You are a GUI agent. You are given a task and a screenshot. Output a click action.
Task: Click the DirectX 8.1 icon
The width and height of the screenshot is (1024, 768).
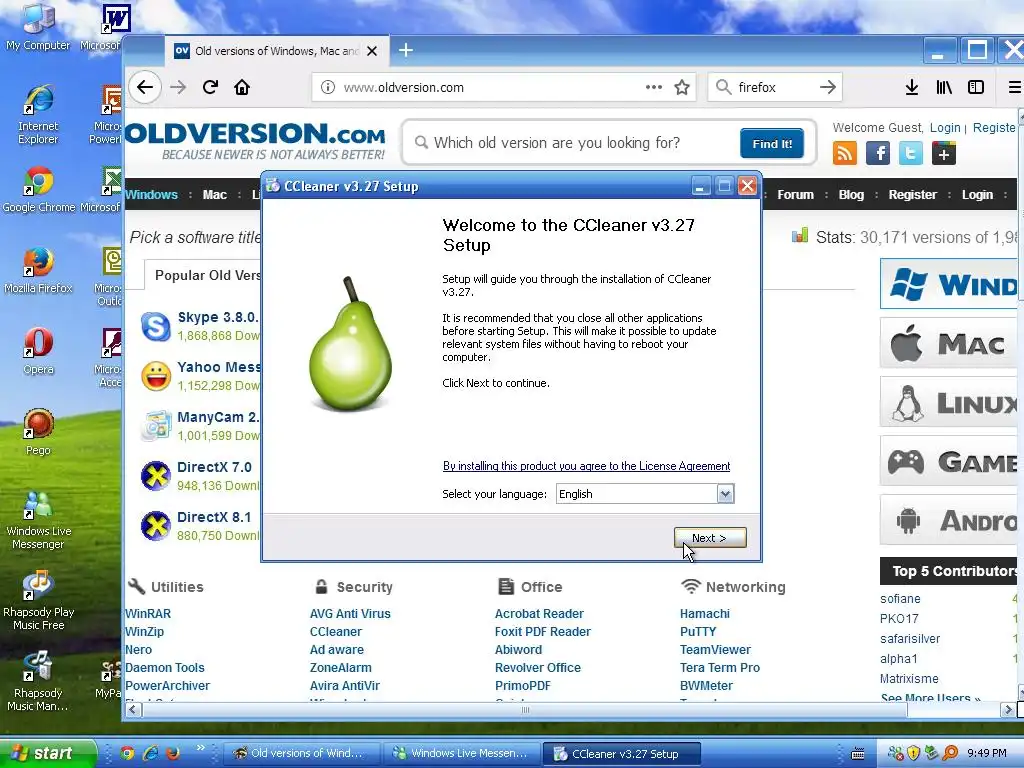click(x=156, y=526)
